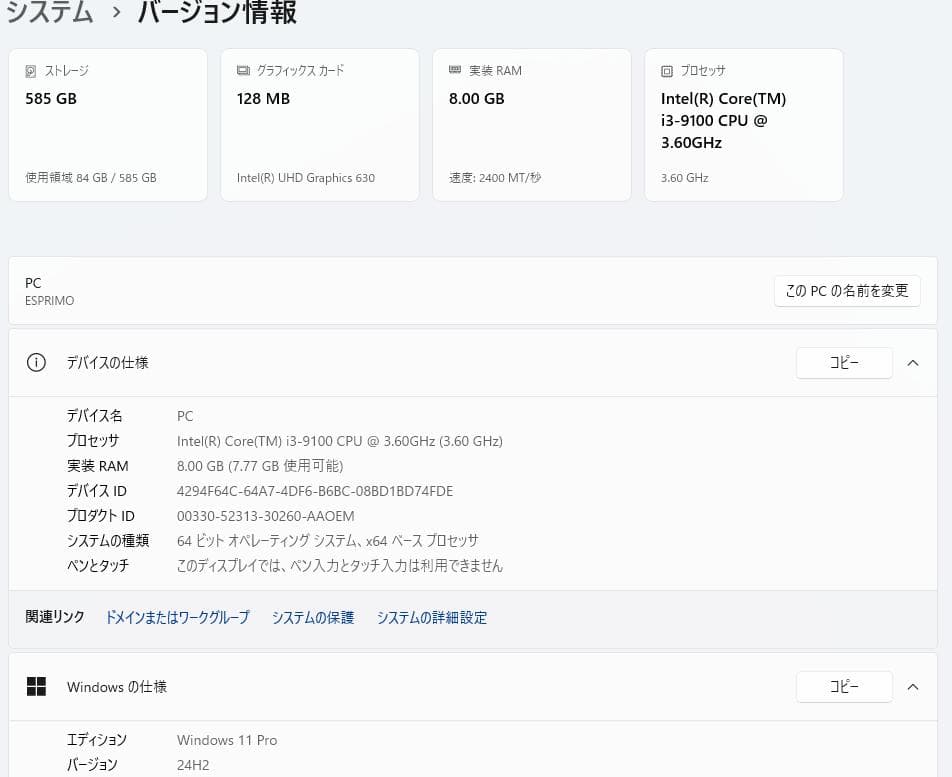
Task: Click コピー in the Windows の仕様 section
Action: [844, 687]
